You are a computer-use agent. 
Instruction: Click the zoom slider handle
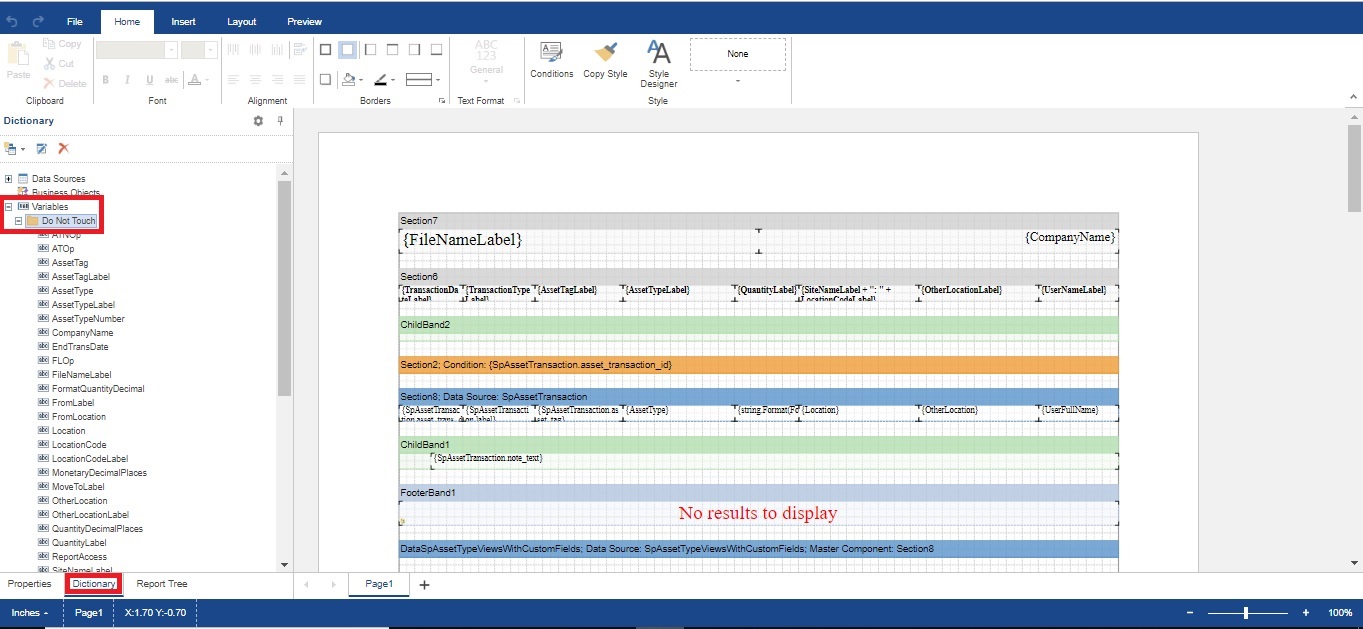1246,613
